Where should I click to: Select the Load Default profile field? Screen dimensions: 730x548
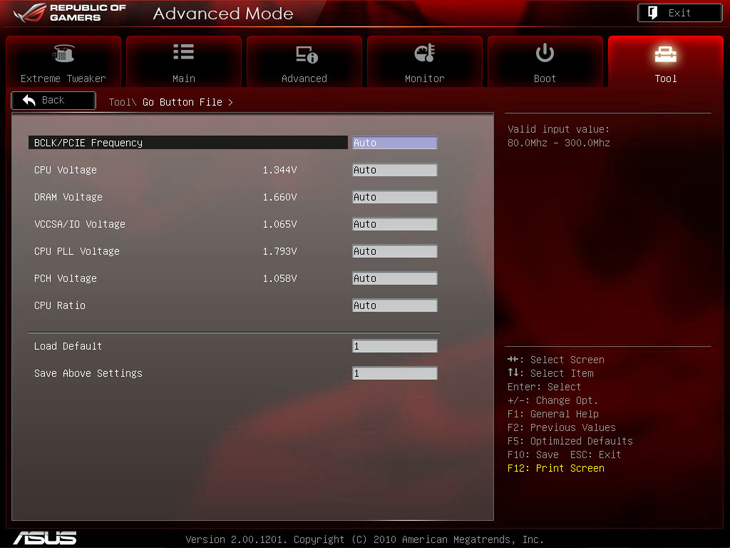(394, 346)
